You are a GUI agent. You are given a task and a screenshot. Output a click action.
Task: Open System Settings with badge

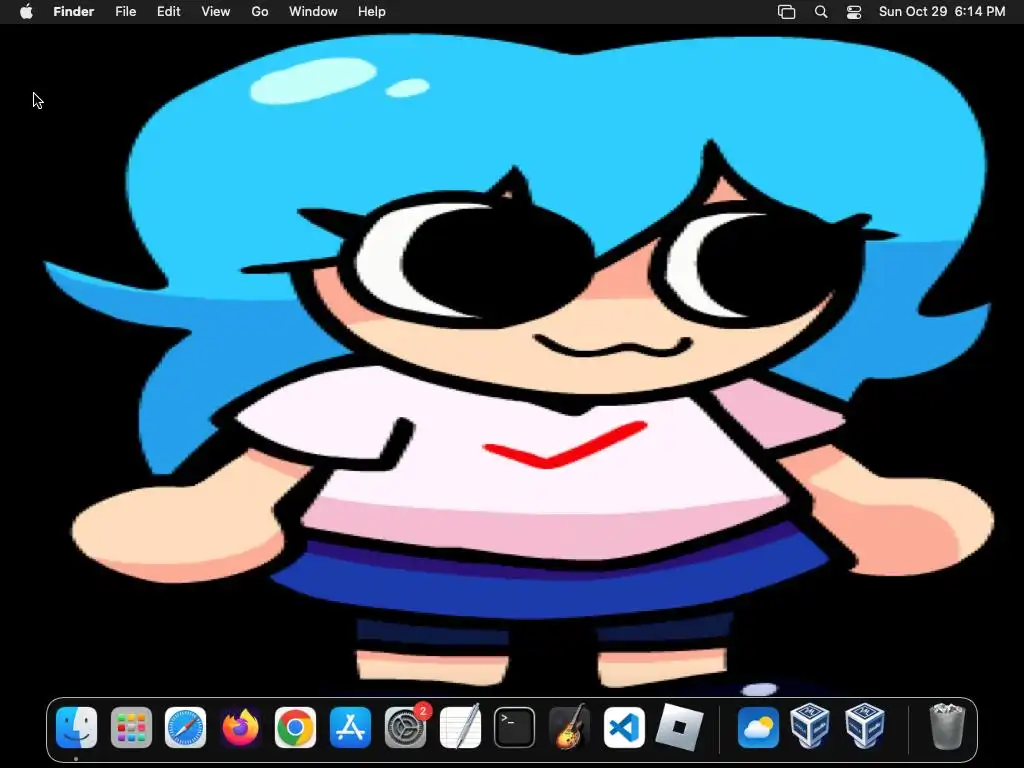point(406,728)
